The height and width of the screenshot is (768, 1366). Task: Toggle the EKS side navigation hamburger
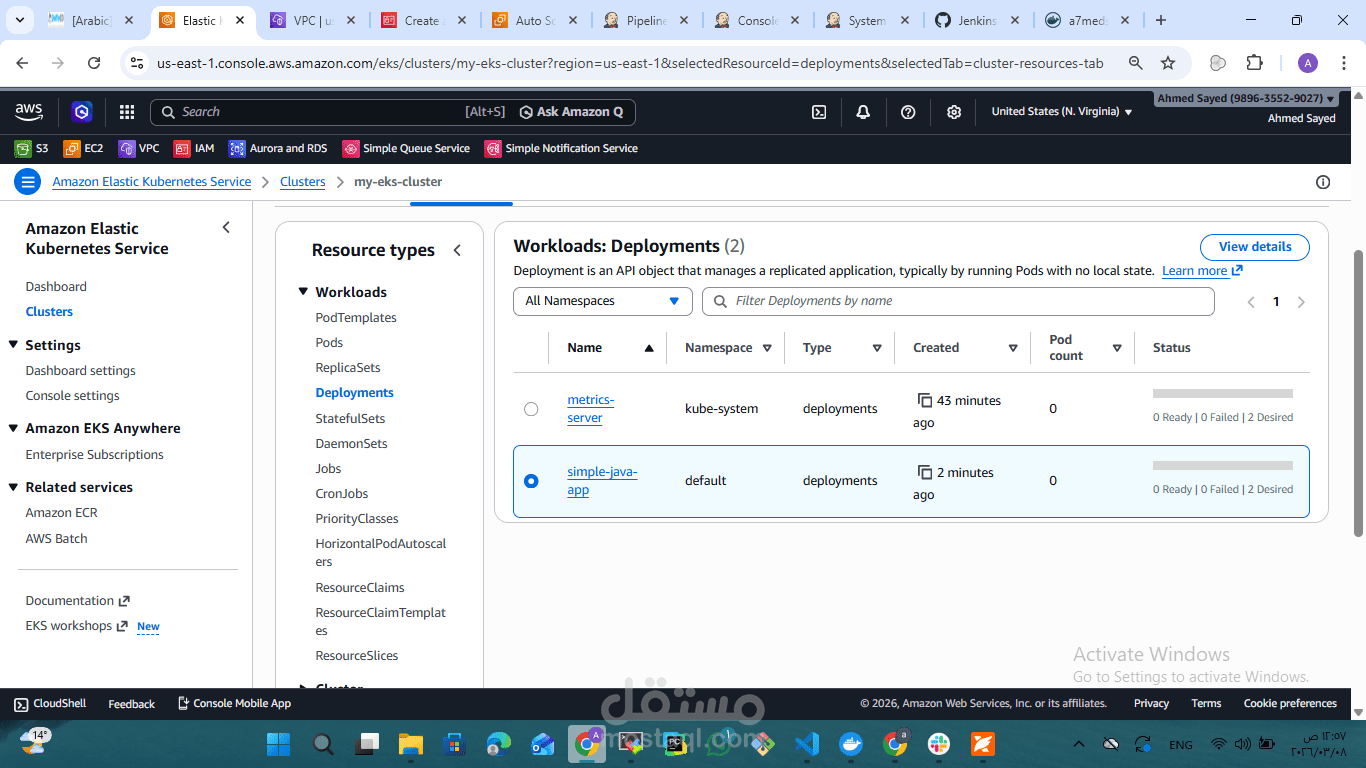tap(28, 182)
